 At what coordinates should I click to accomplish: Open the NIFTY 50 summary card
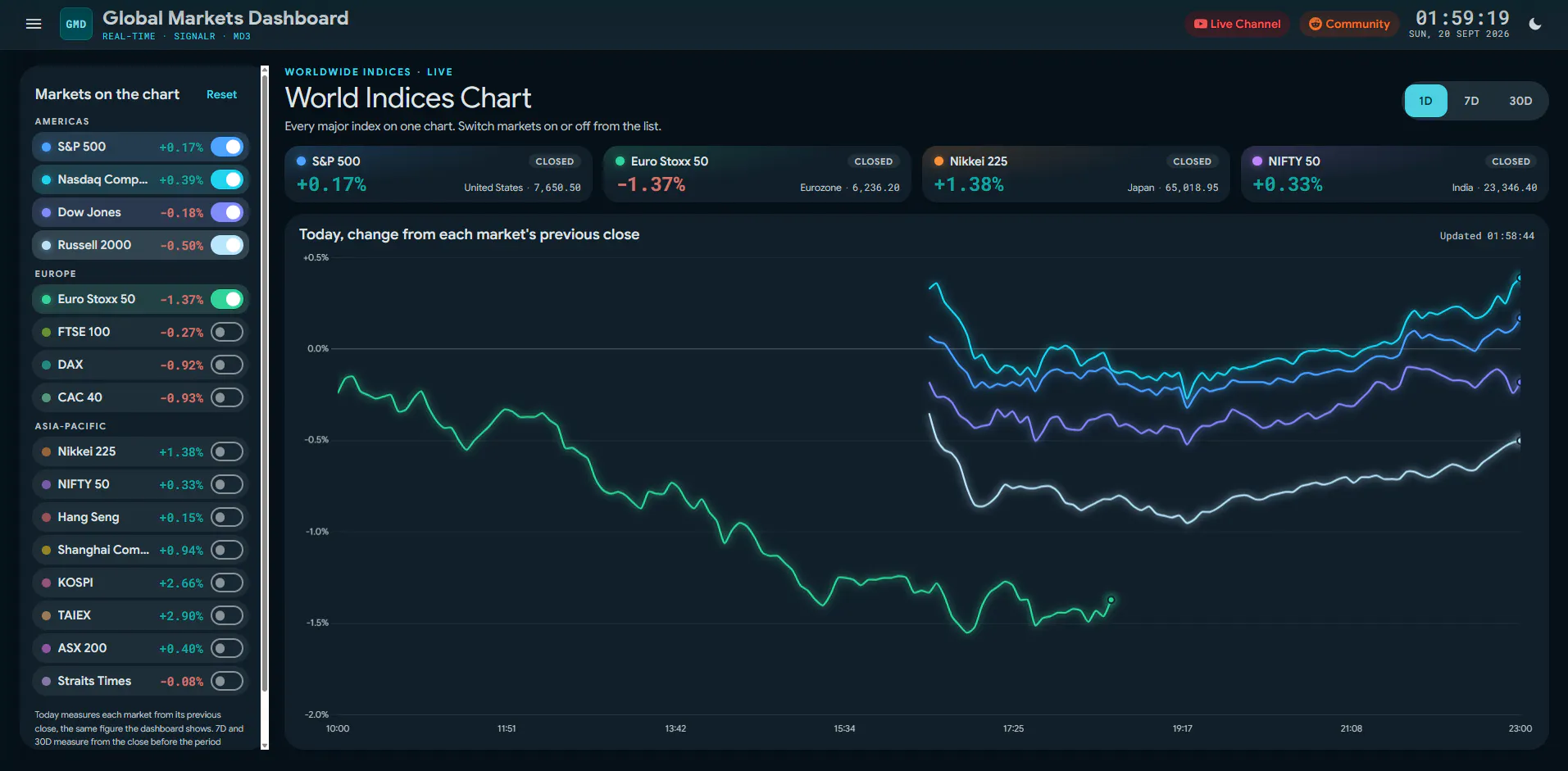pyautogui.click(x=1395, y=174)
